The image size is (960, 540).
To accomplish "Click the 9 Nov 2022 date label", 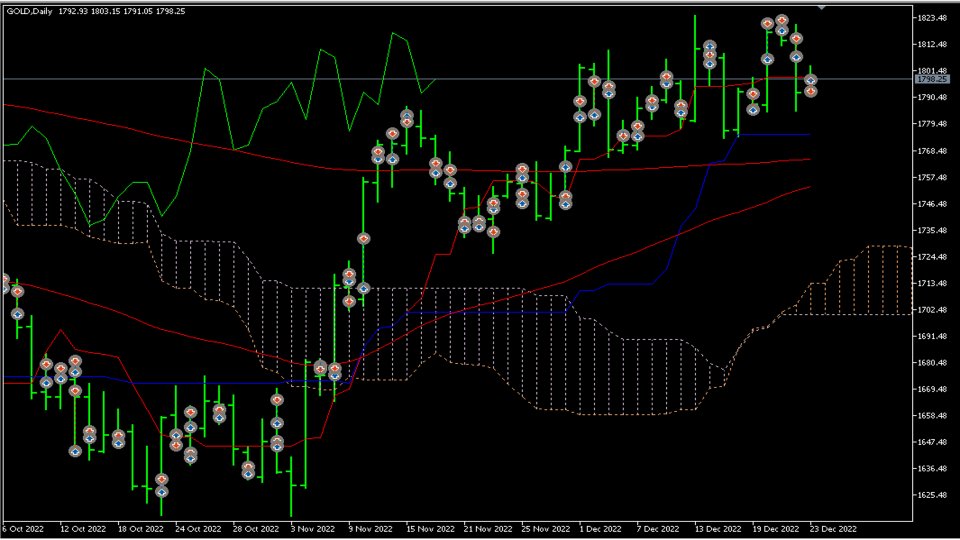I will [370, 529].
